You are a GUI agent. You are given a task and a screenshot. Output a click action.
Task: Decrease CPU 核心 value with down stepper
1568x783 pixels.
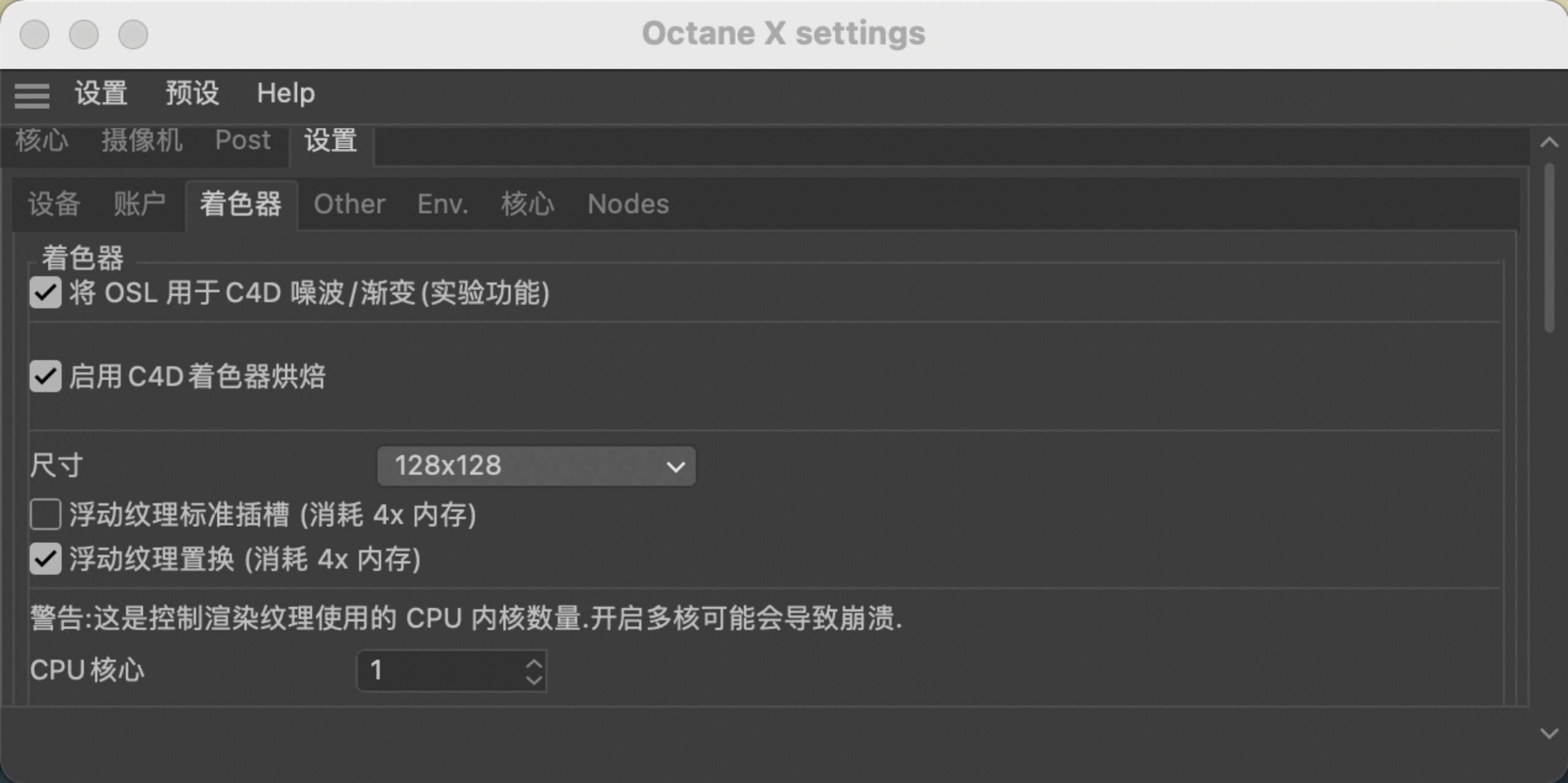point(534,679)
